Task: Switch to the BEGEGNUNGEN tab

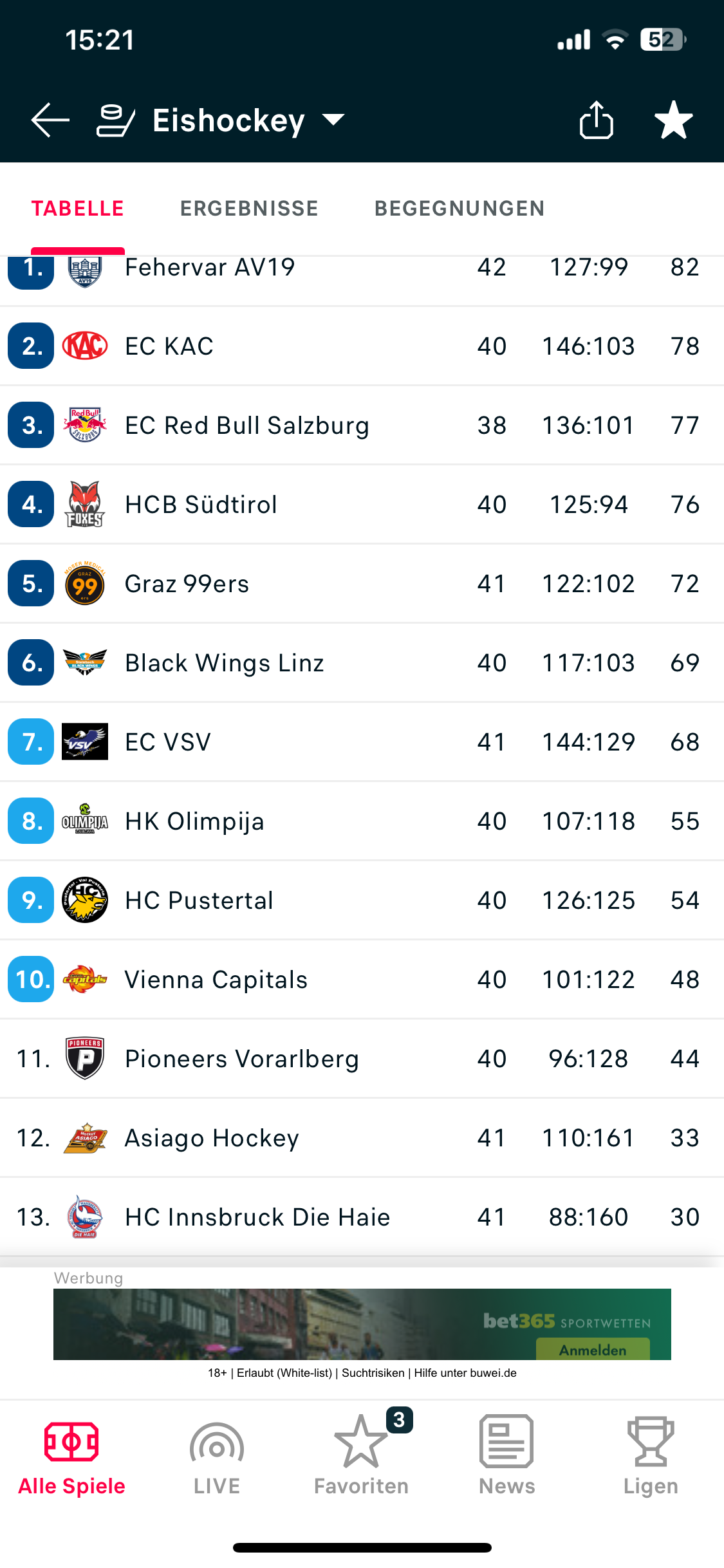Action: pos(460,209)
